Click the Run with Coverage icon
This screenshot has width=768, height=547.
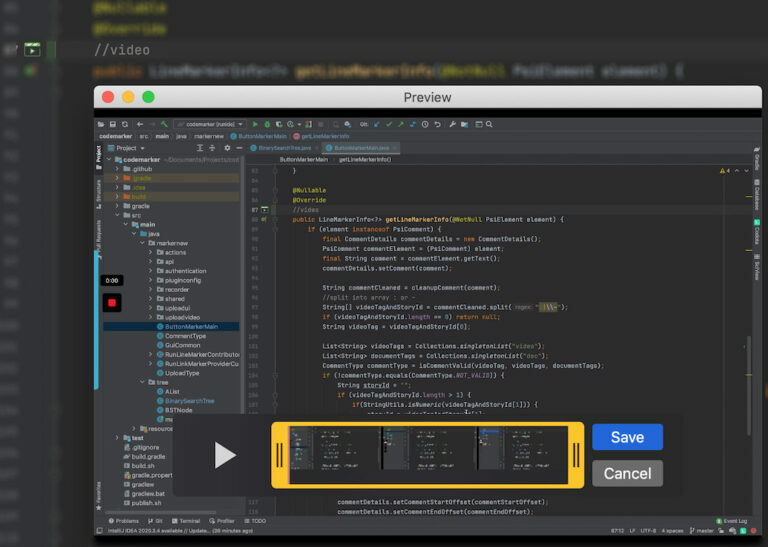279,124
